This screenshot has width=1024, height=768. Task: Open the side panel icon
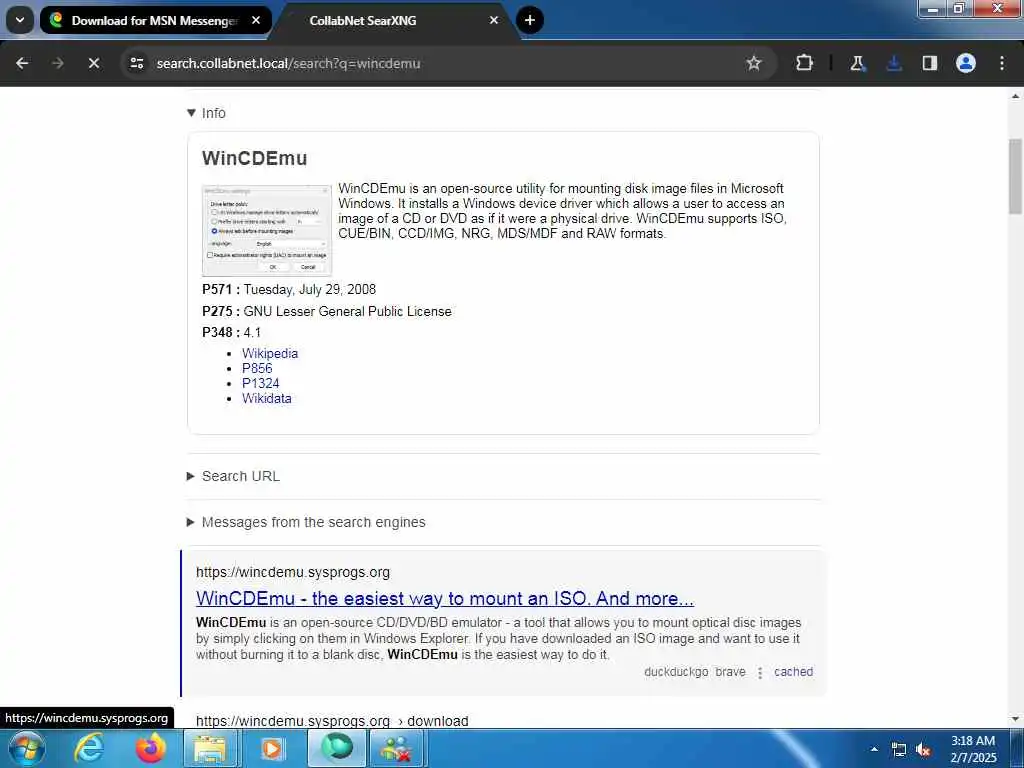point(930,63)
